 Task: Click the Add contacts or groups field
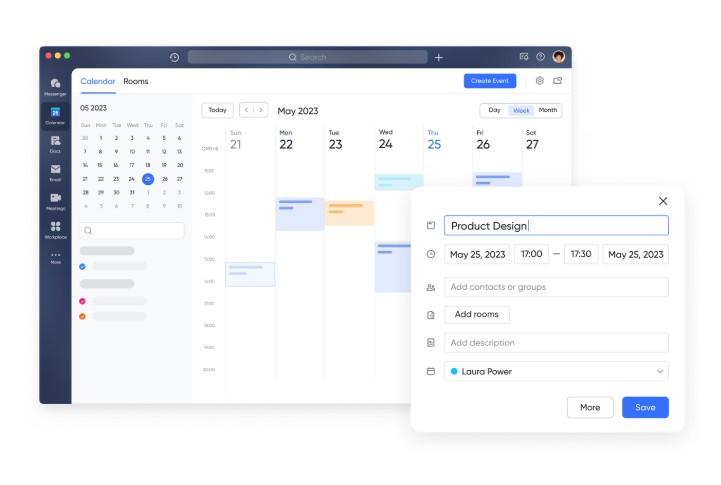[556, 287]
